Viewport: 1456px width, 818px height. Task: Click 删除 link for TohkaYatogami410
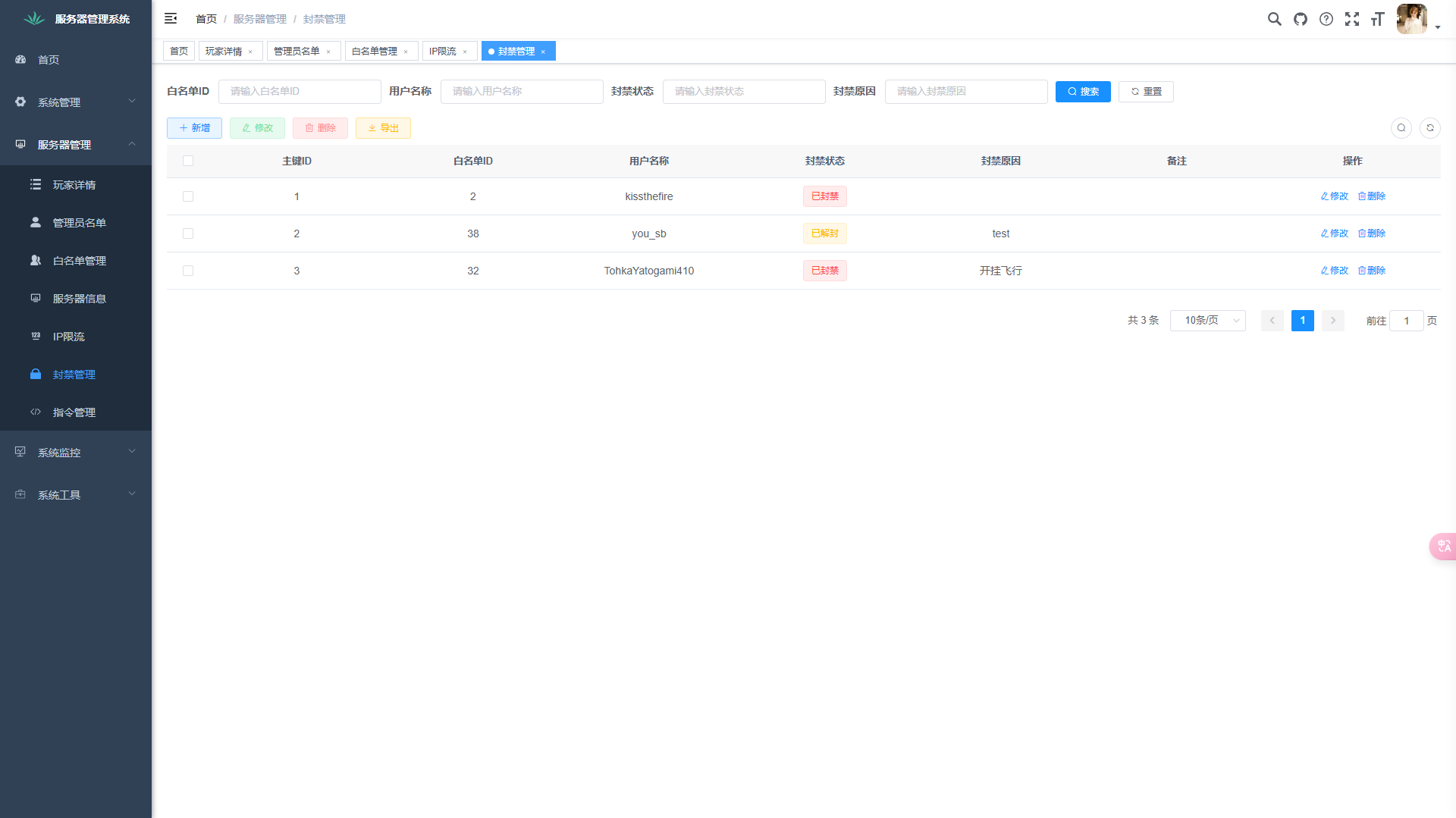click(1372, 271)
